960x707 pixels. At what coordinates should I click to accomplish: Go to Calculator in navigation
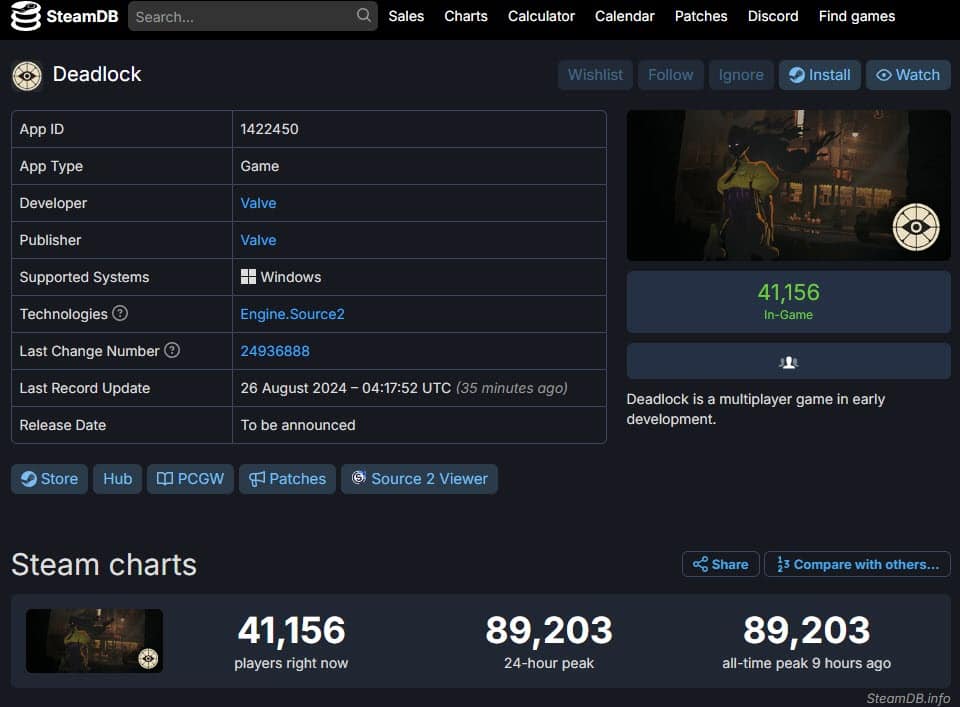[x=541, y=17]
